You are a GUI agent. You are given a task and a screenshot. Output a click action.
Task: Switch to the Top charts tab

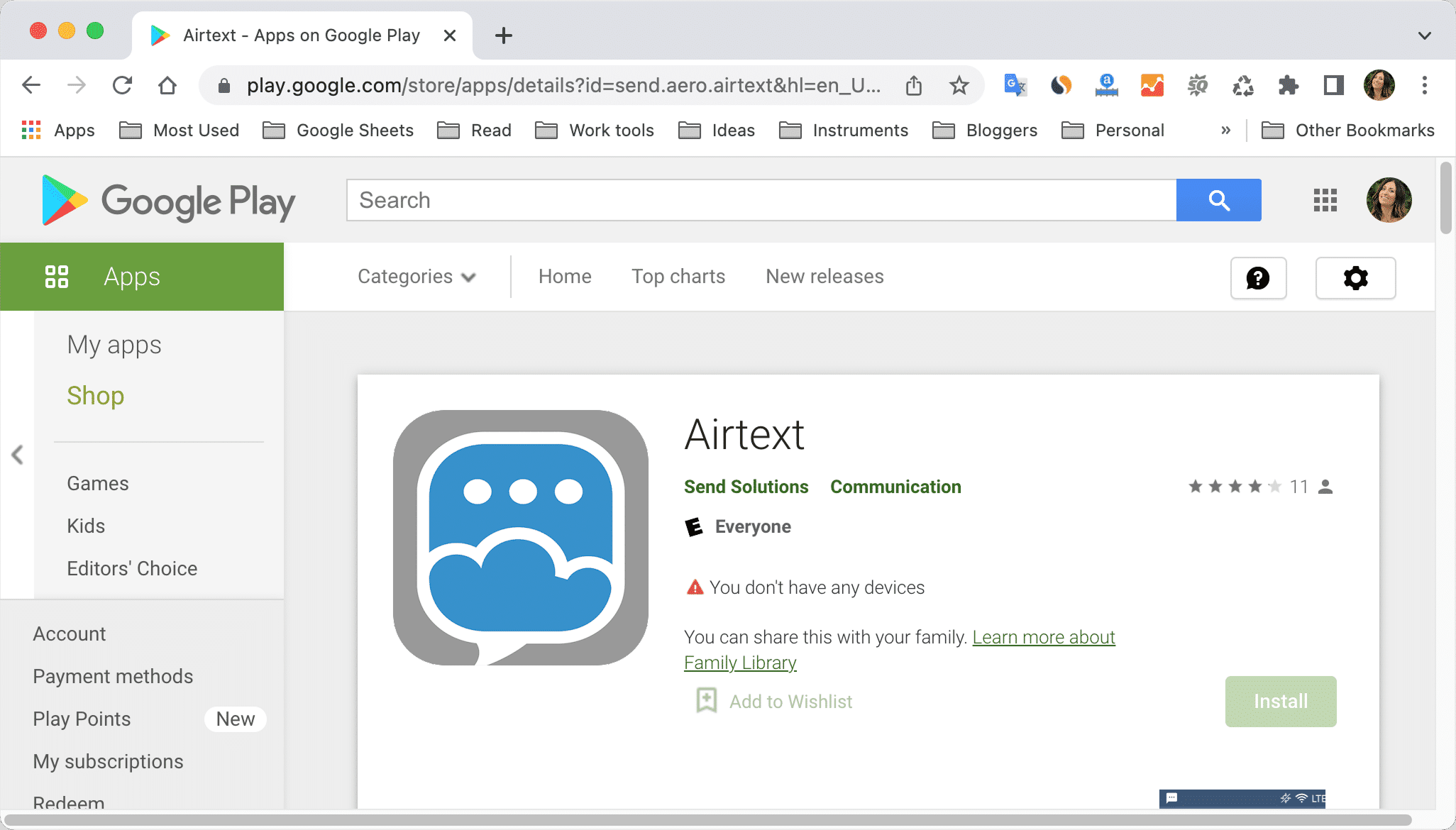point(678,277)
